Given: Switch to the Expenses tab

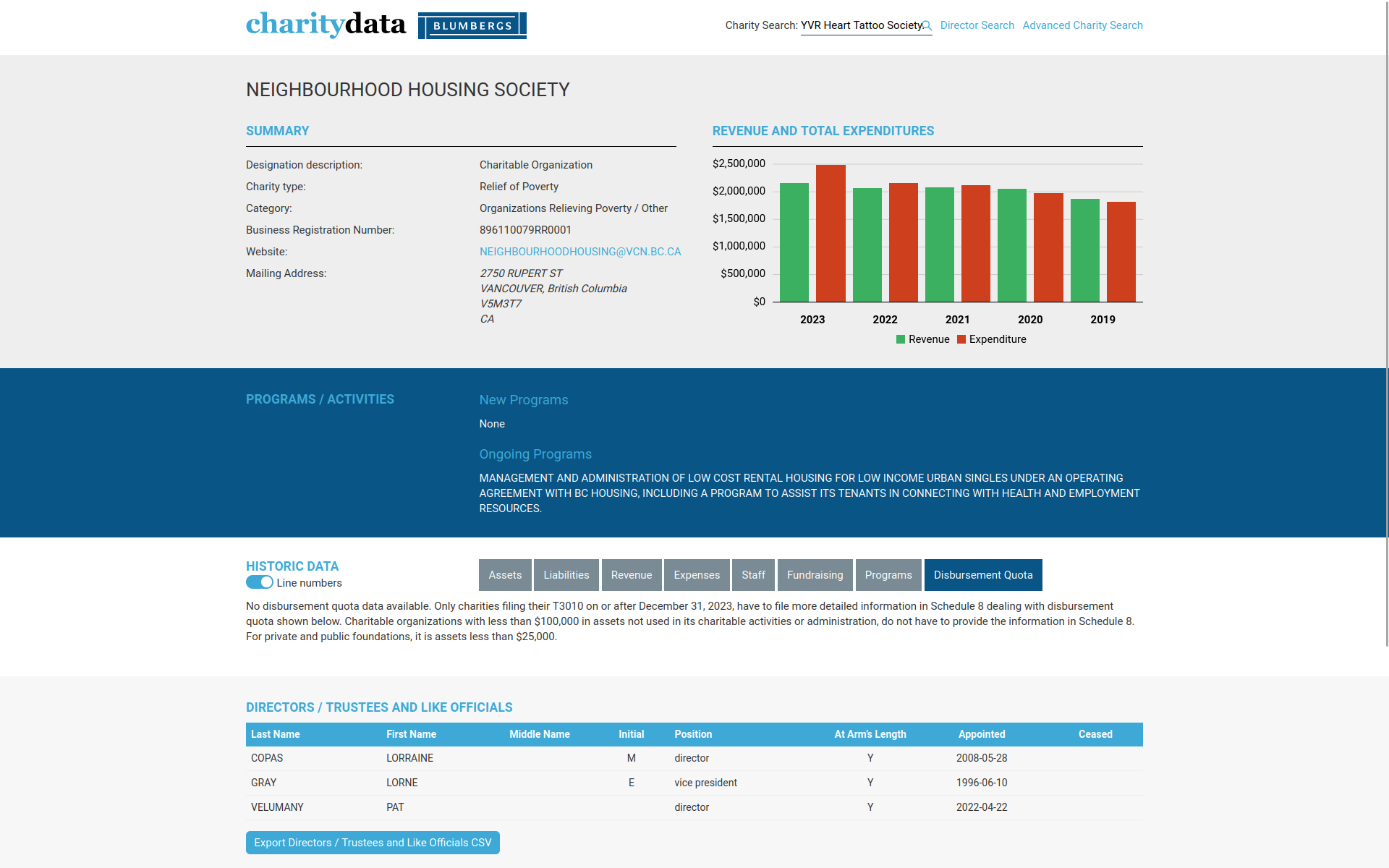Looking at the screenshot, I should (697, 575).
